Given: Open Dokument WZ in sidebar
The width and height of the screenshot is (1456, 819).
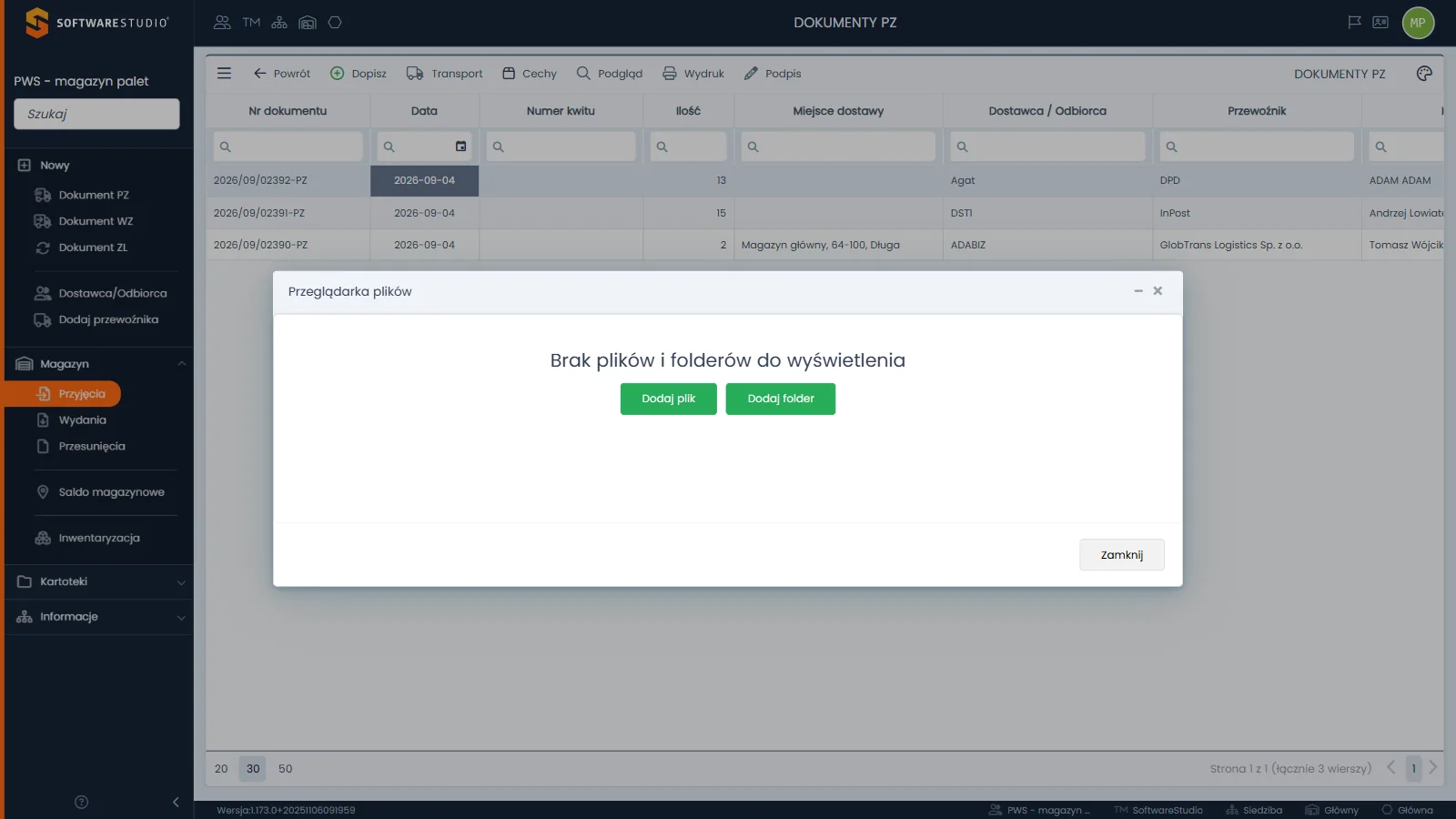Looking at the screenshot, I should click(96, 221).
